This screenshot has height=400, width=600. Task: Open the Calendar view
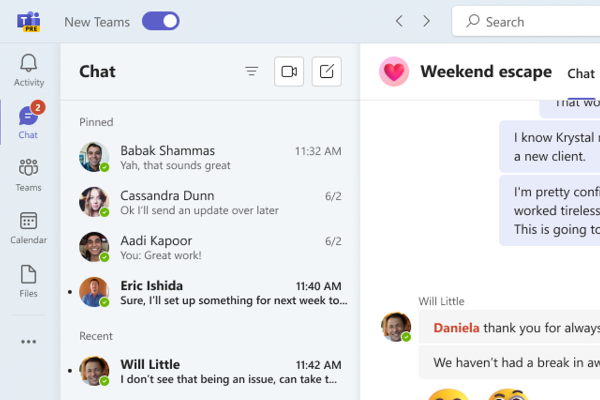click(28, 227)
